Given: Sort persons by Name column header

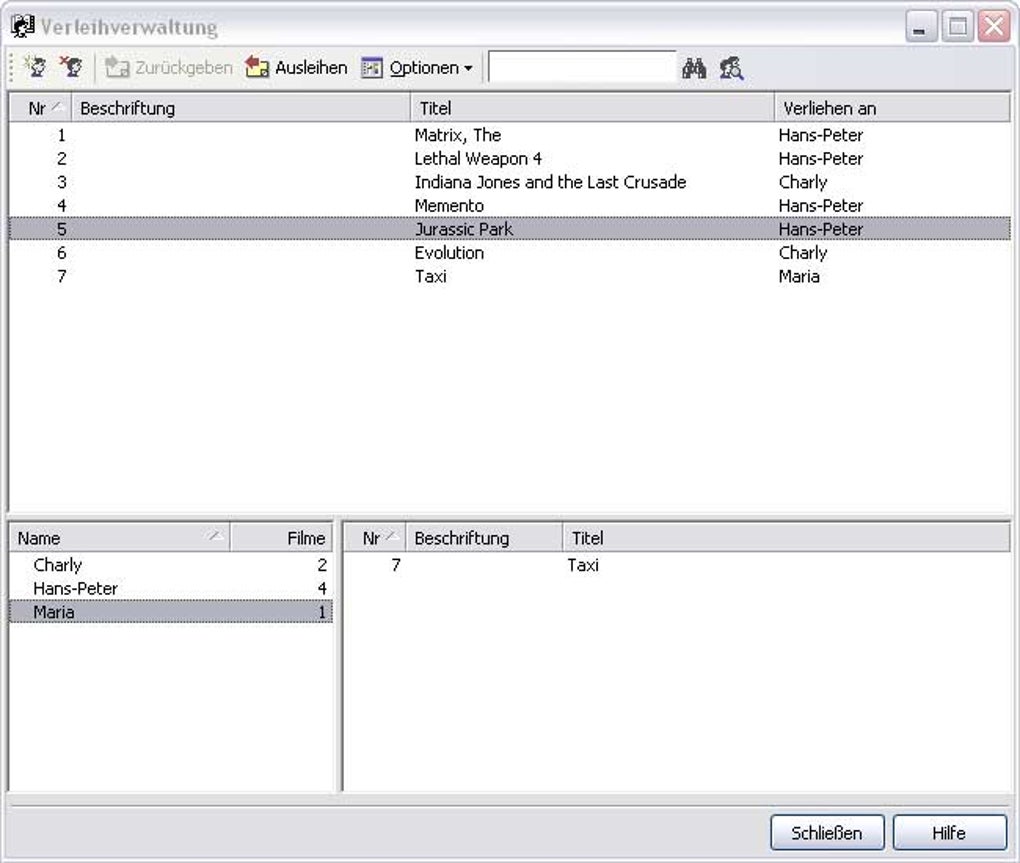Looking at the screenshot, I should tap(120, 538).
